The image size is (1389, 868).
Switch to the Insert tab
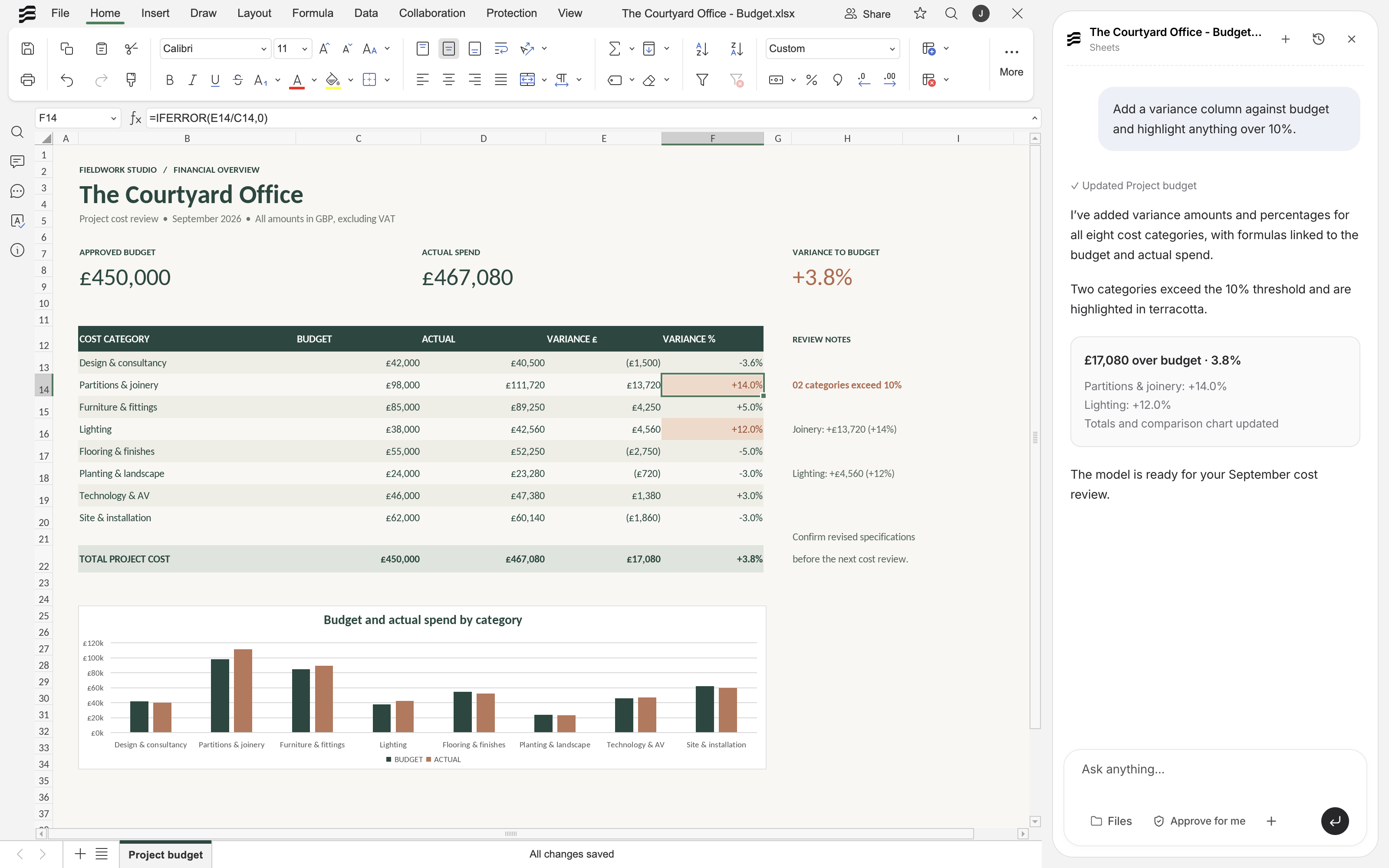pos(155,13)
